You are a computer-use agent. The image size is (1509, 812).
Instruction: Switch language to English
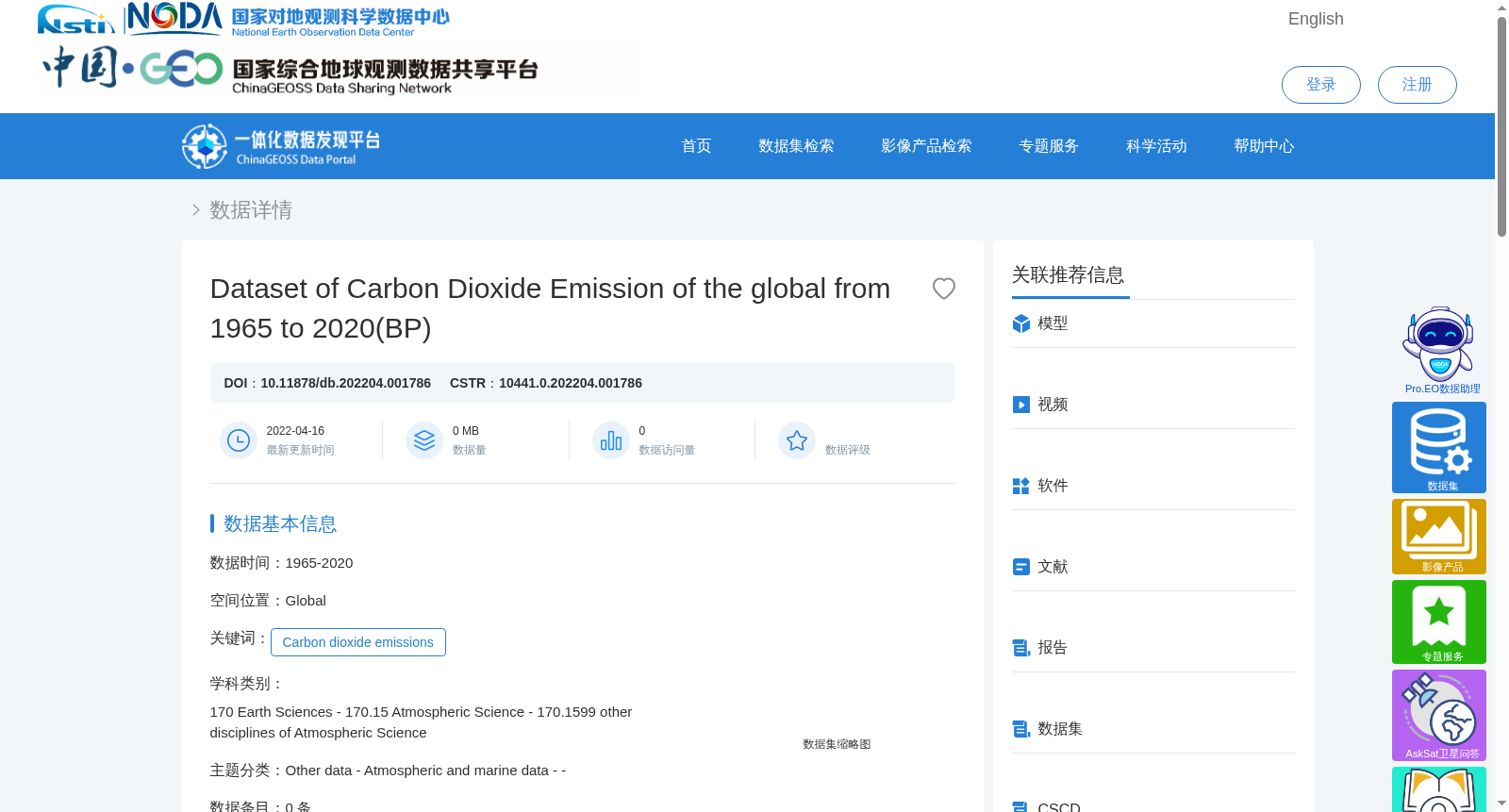[1316, 19]
